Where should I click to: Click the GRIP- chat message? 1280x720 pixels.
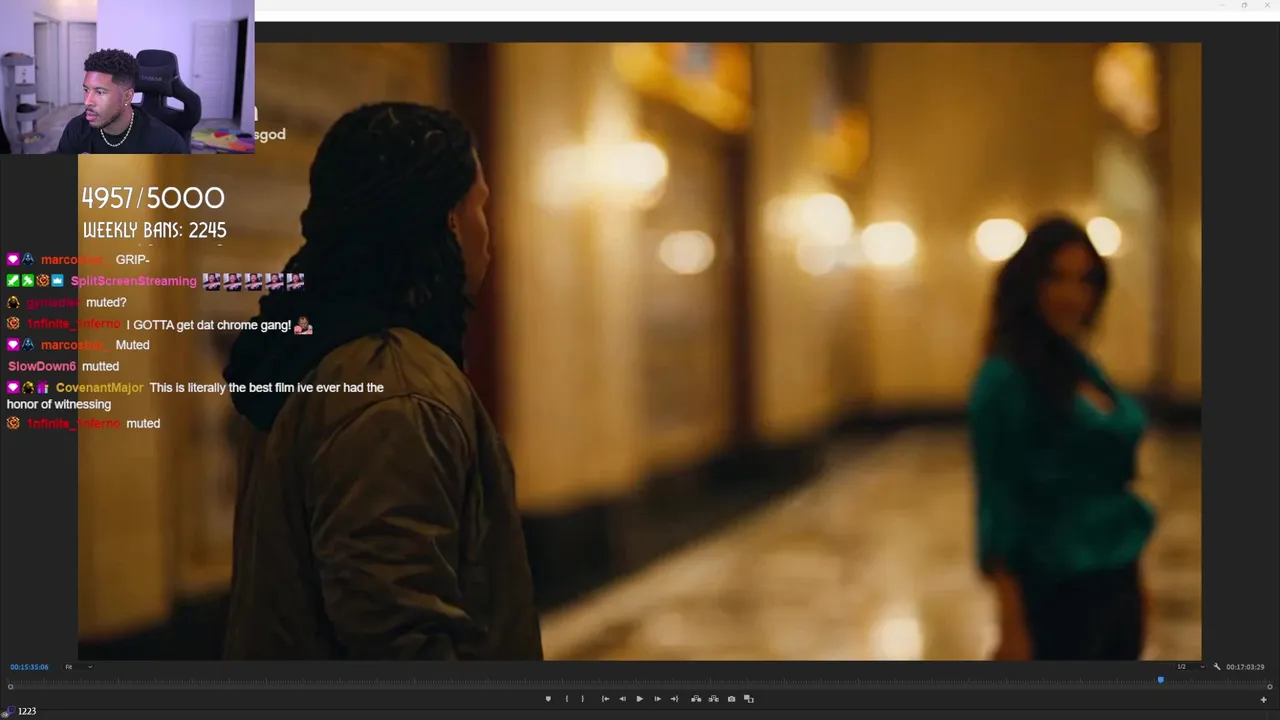click(x=132, y=260)
